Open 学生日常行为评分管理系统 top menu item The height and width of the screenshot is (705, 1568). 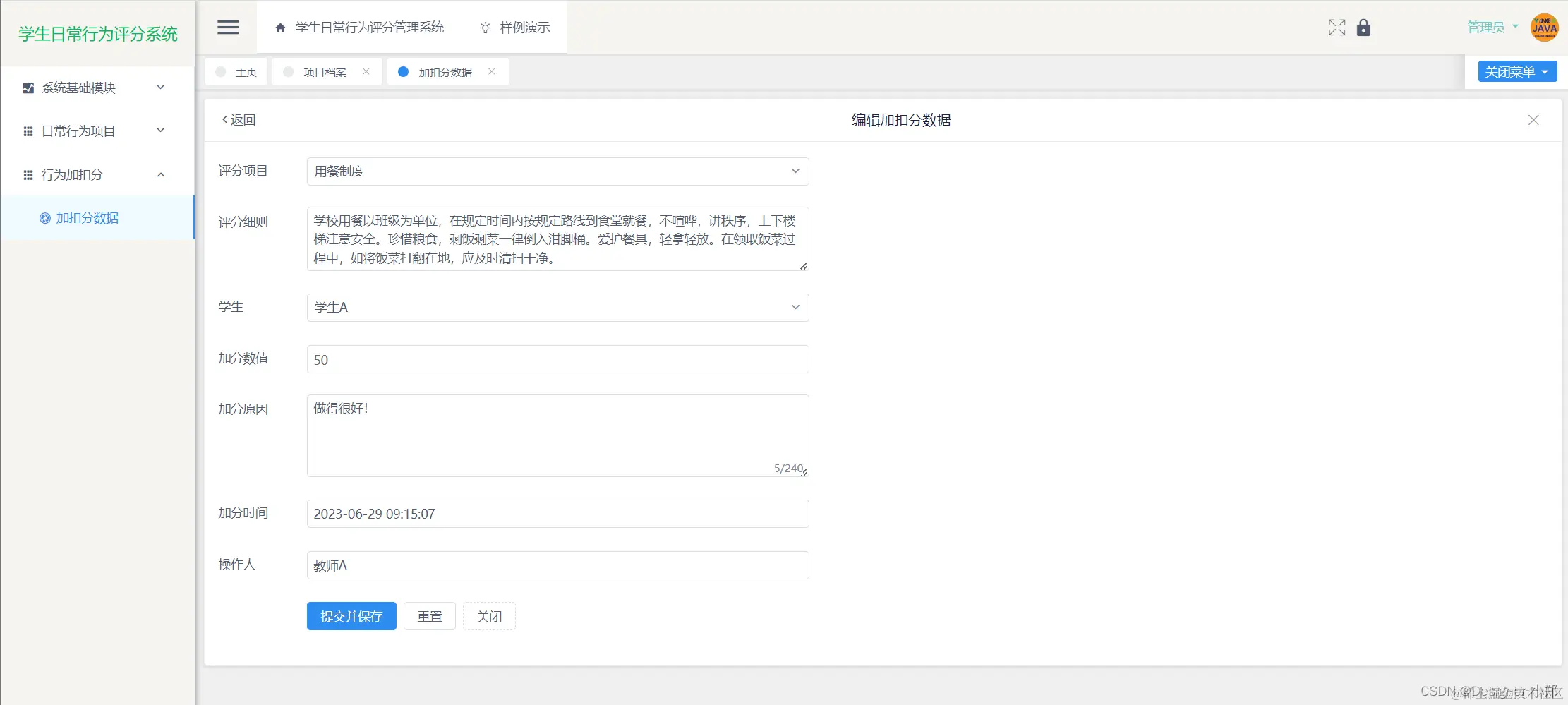click(x=360, y=28)
